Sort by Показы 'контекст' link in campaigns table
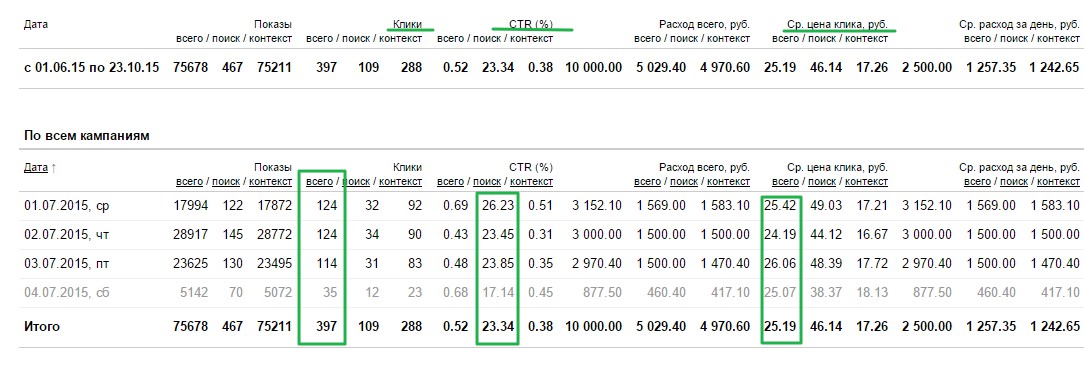Image resolution: width=1084 pixels, height=366 pixels. [x=270, y=181]
